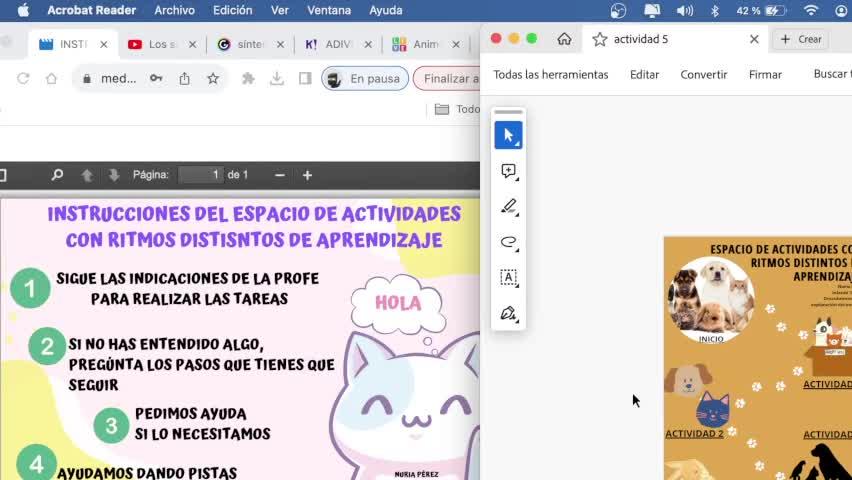Select the freehand lasso drawing tool
852x480 pixels.
(x=508, y=242)
